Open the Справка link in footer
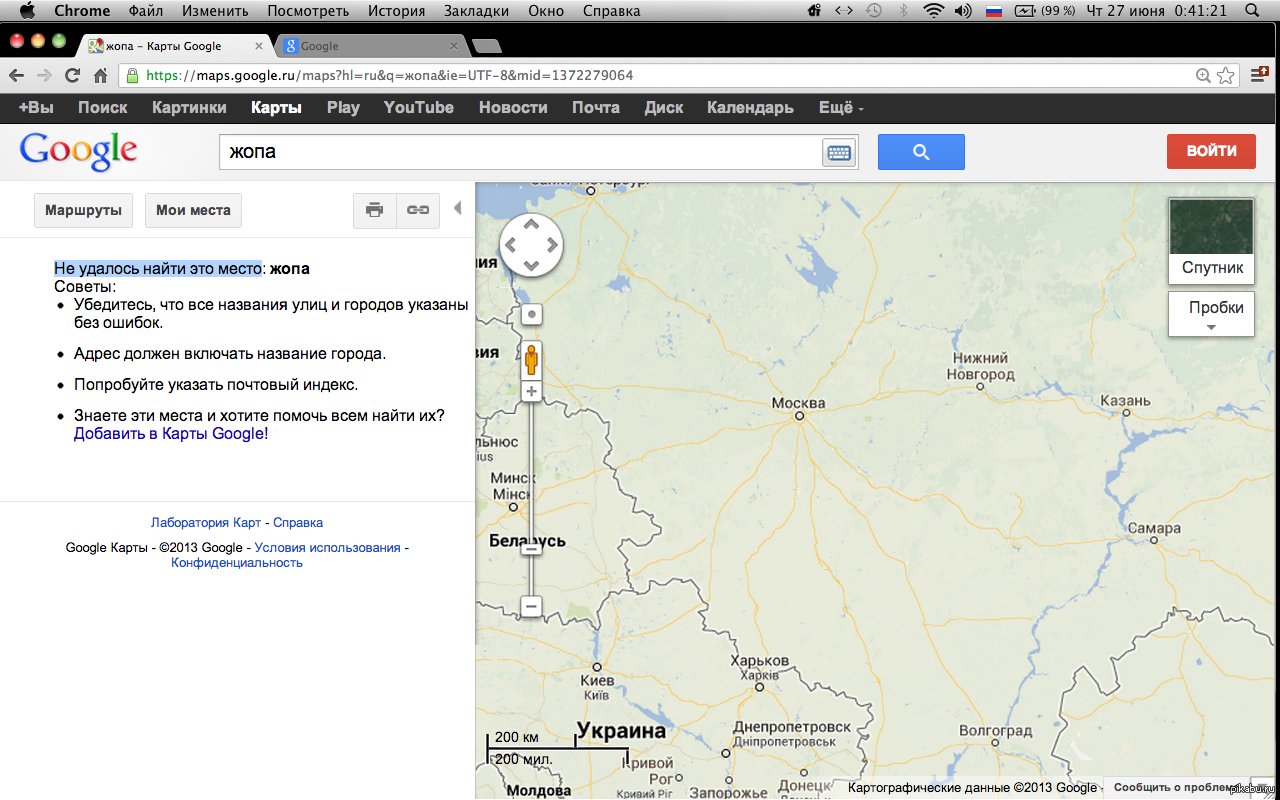This screenshot has width=1280, height=800. (298, 523)
